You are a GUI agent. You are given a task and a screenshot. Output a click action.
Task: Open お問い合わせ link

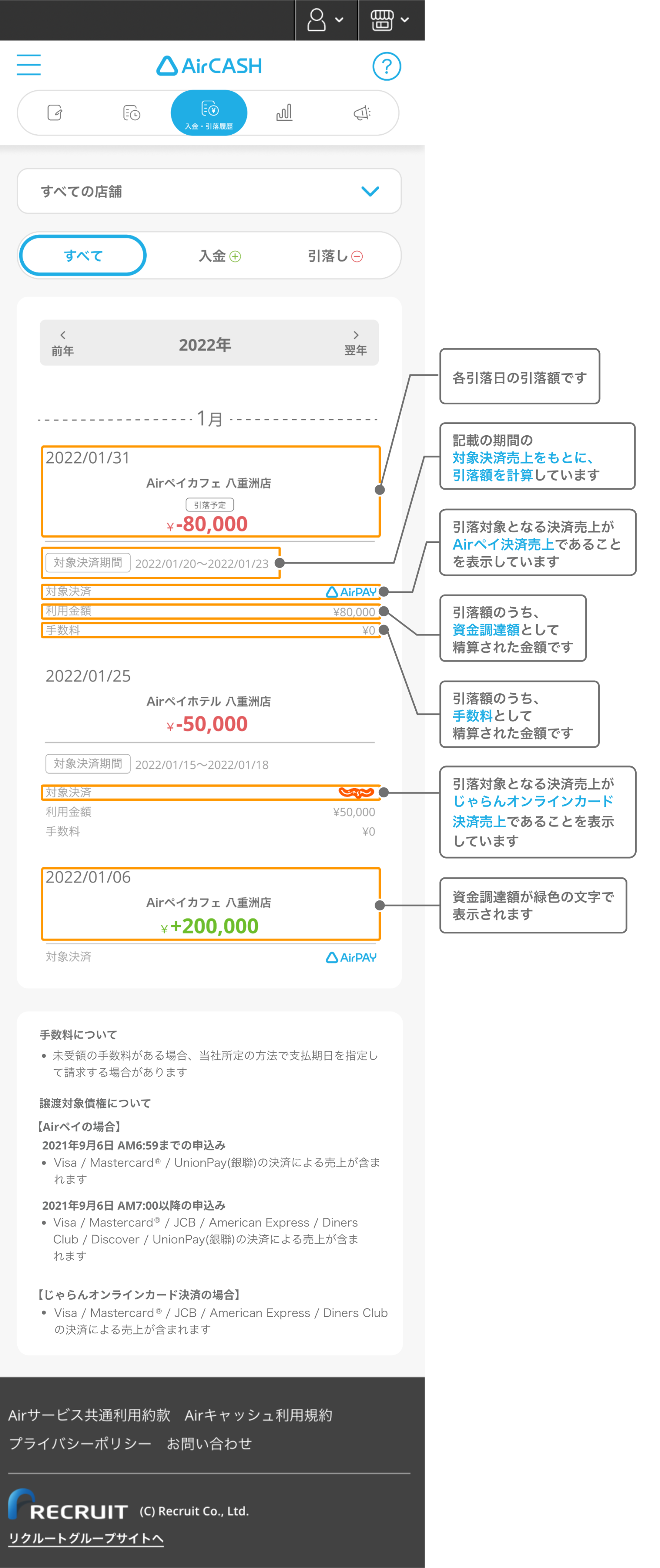click(209, 1443)
